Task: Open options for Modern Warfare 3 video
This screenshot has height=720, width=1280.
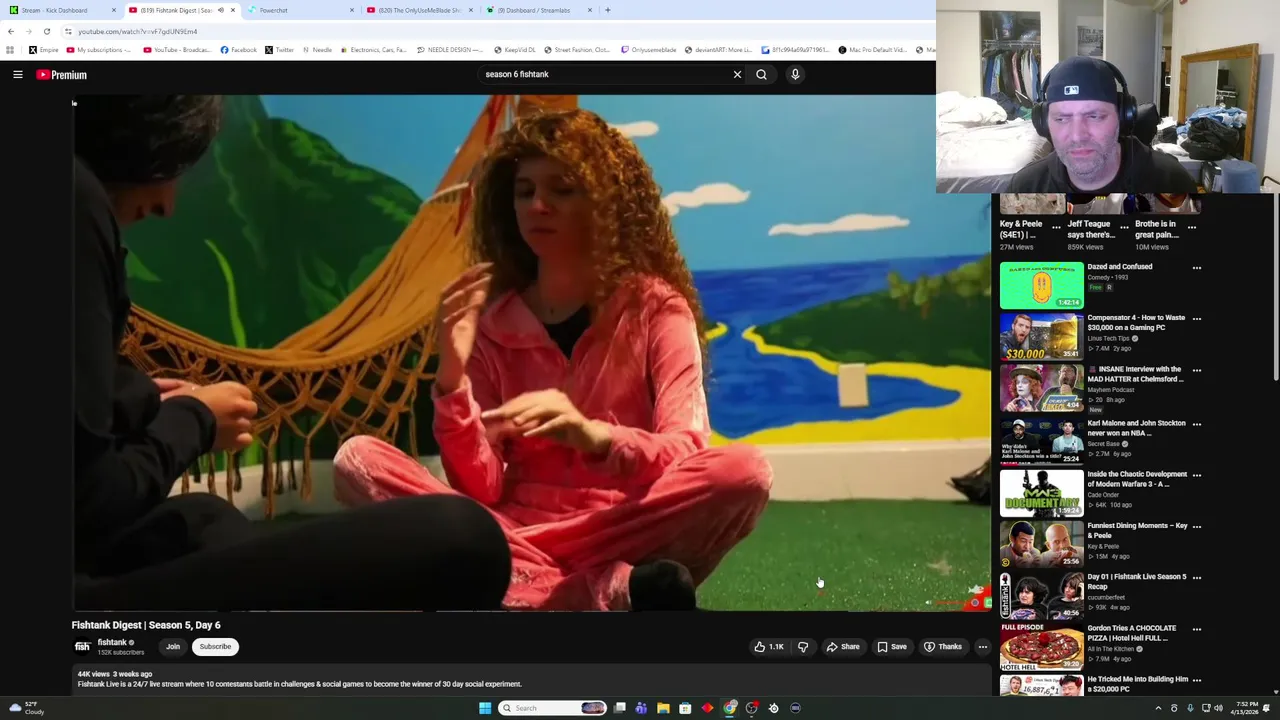Action: (x=1197, y=475)
